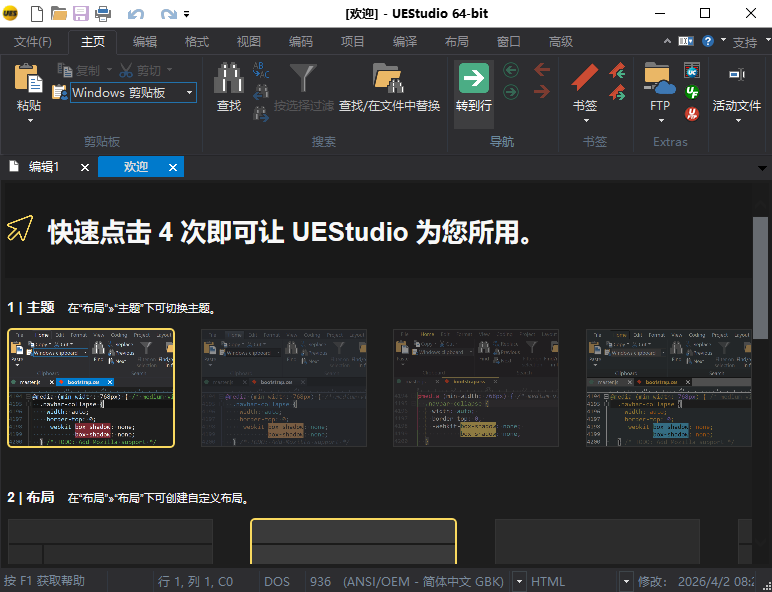Click the find previous binoculars icon
Viewport: 772px width, 592px height.
coord(261,92)
